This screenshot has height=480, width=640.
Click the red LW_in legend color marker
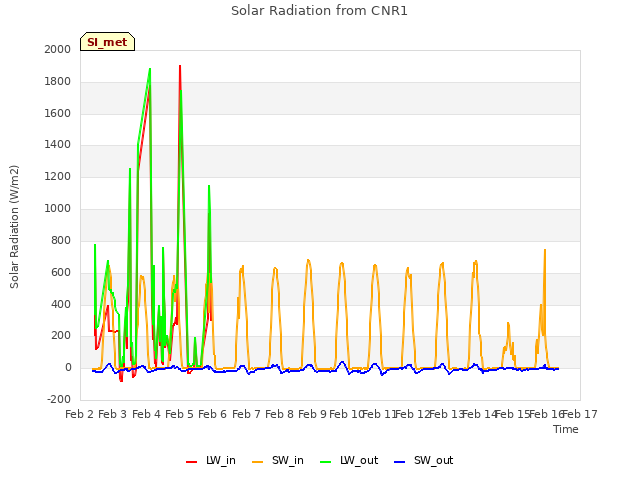pyautogui.click(x=191, y=461)
